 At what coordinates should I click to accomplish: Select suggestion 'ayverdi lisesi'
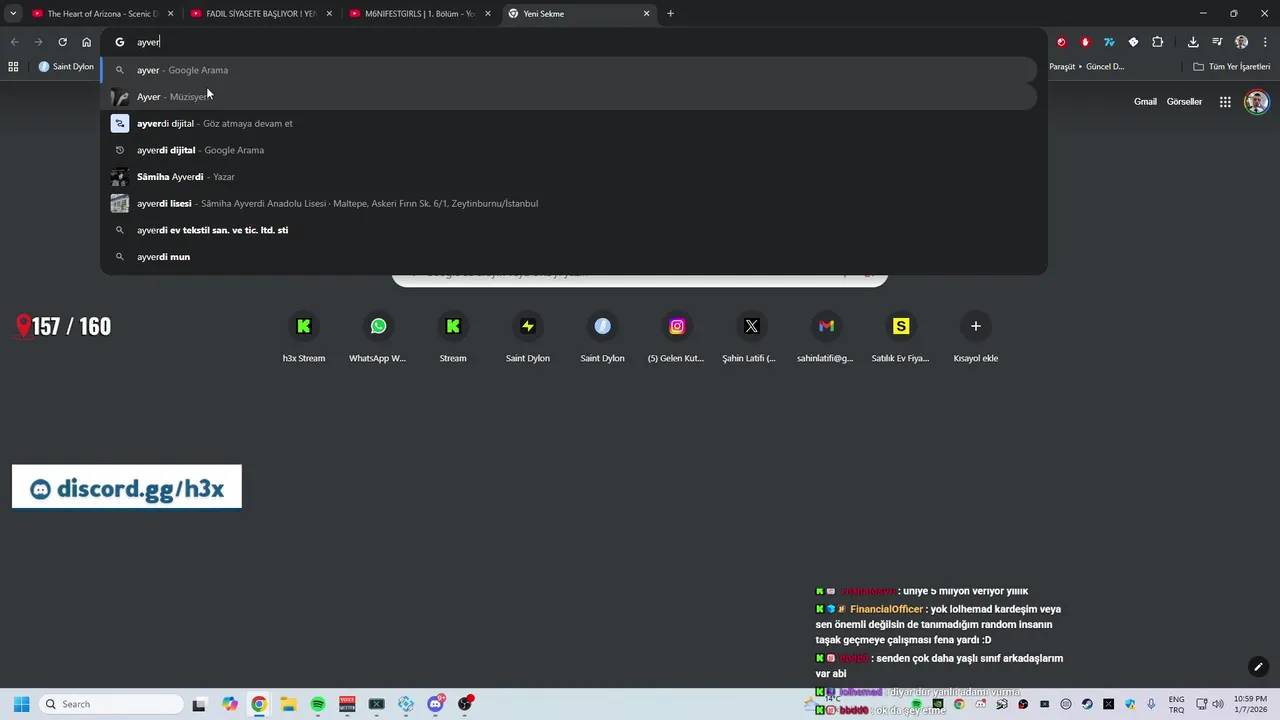[x=568, y=203]
